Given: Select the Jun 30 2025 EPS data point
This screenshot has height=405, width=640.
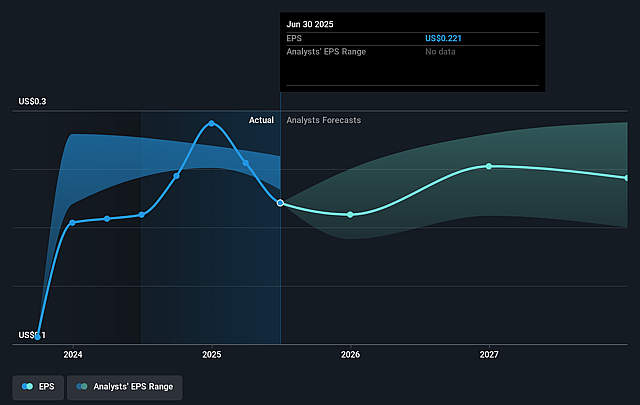Looking at the screenshot, I should [280, 203].
